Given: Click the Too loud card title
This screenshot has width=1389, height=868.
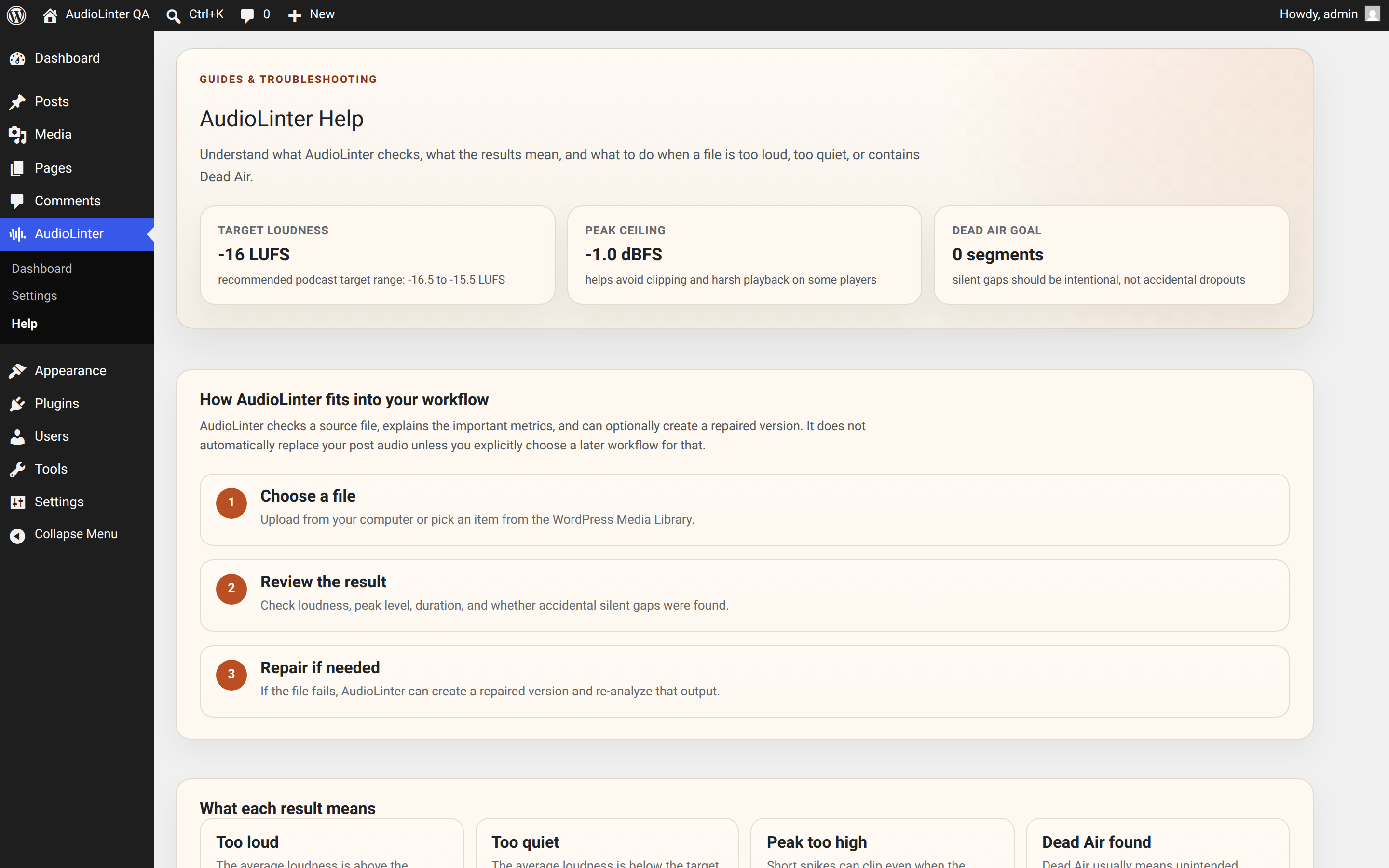Looking at the screenshot, I should coord(247,842).
